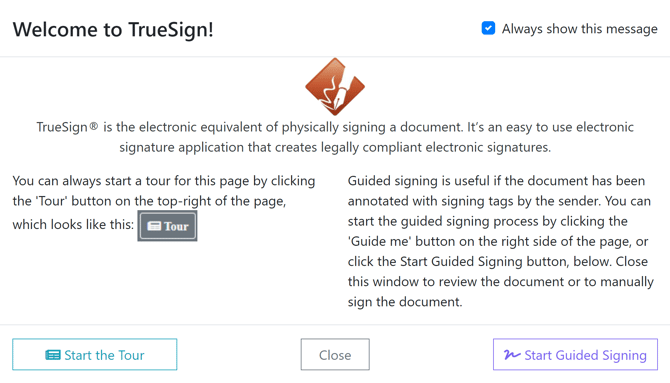Click the 'Welcome to TrueSign!' heading

(113, 30)
